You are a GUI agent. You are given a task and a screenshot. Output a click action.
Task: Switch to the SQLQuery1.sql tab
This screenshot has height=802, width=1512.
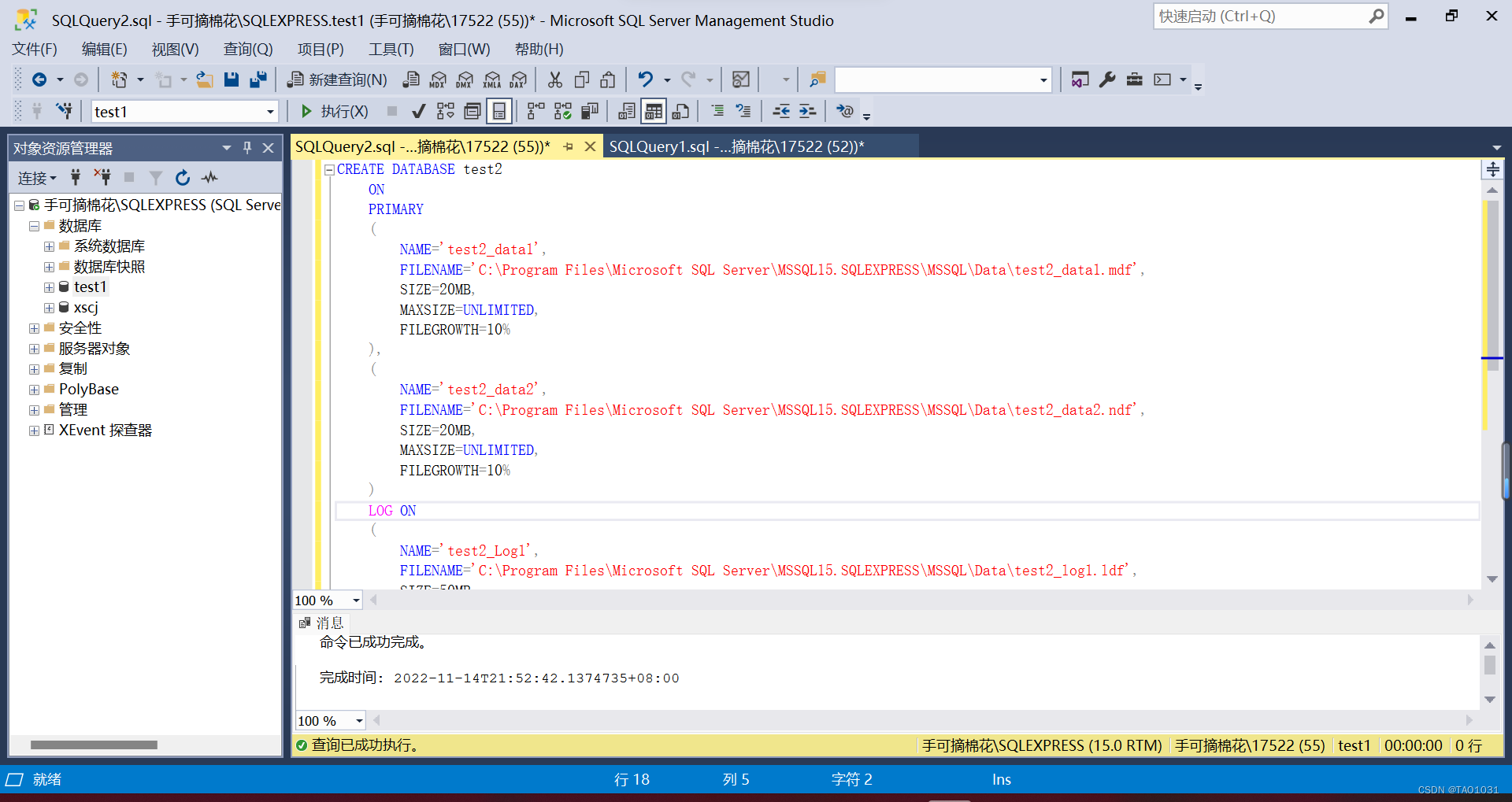click(736, 146)
